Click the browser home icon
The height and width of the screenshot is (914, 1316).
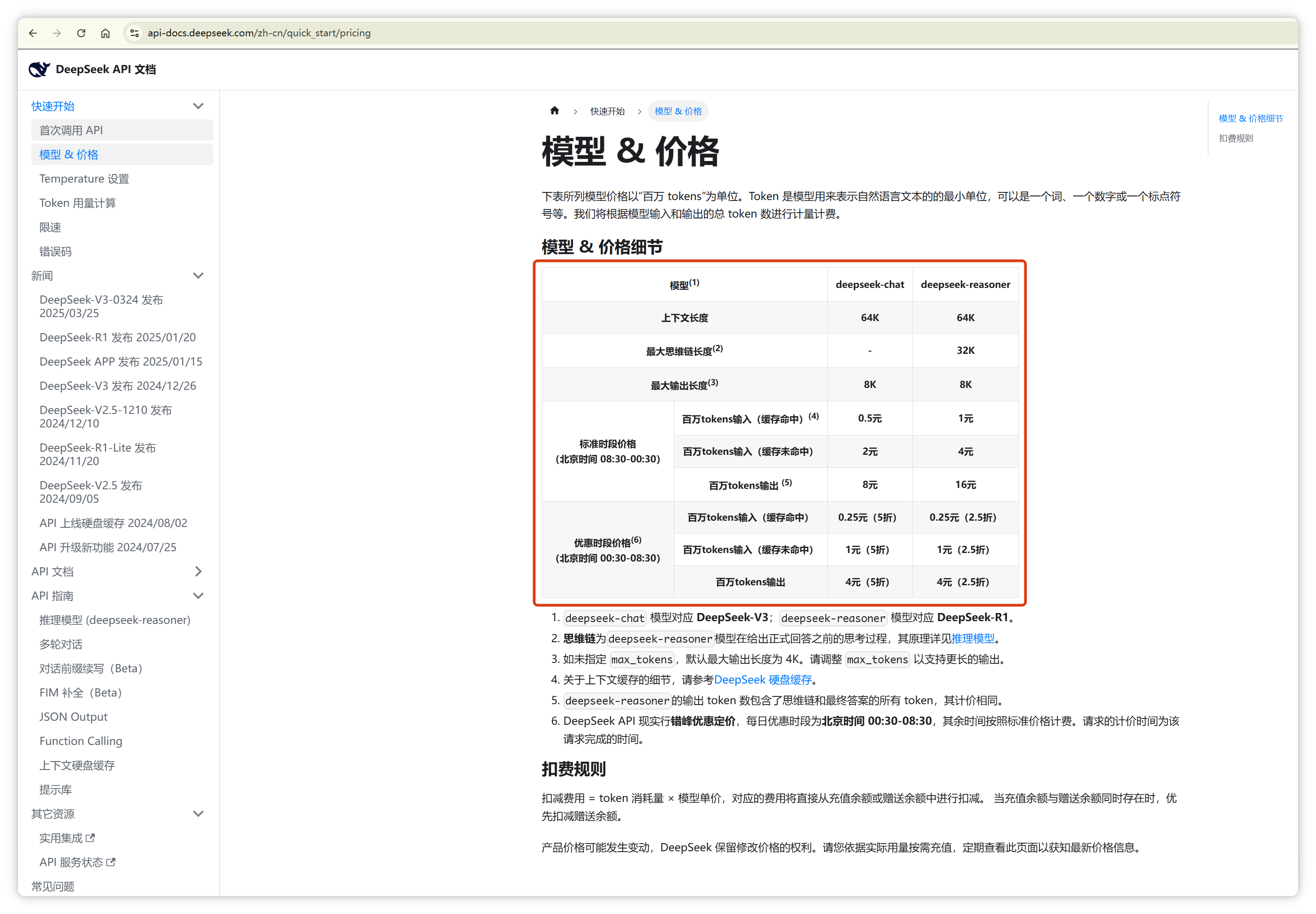coord(105,33)
